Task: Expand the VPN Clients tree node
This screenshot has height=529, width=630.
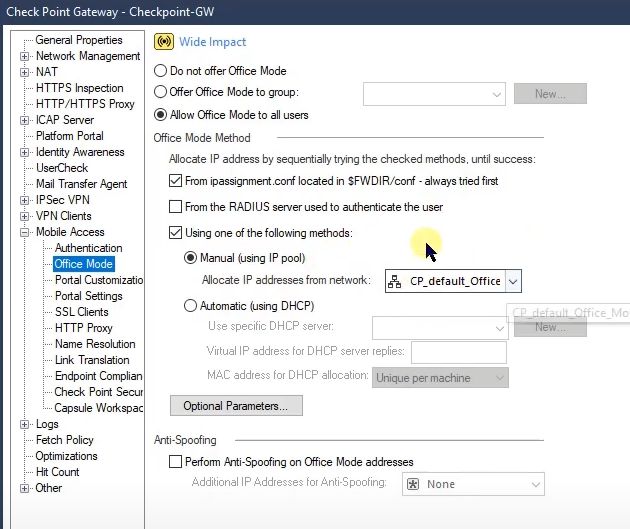Action: [x=25, y=216]
